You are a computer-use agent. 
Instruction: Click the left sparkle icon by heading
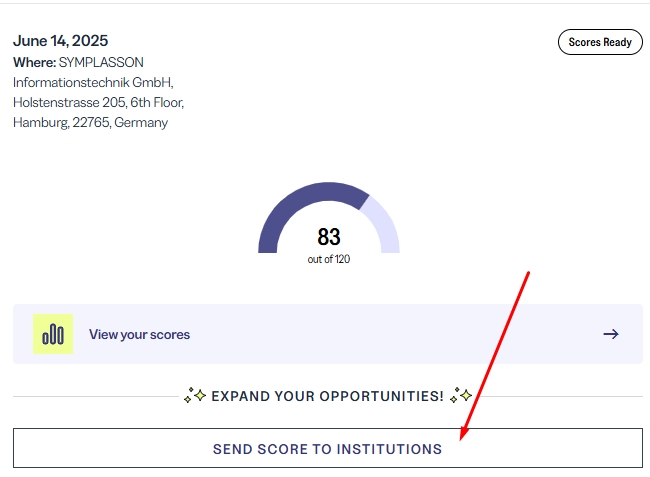(x=195, y=395)
